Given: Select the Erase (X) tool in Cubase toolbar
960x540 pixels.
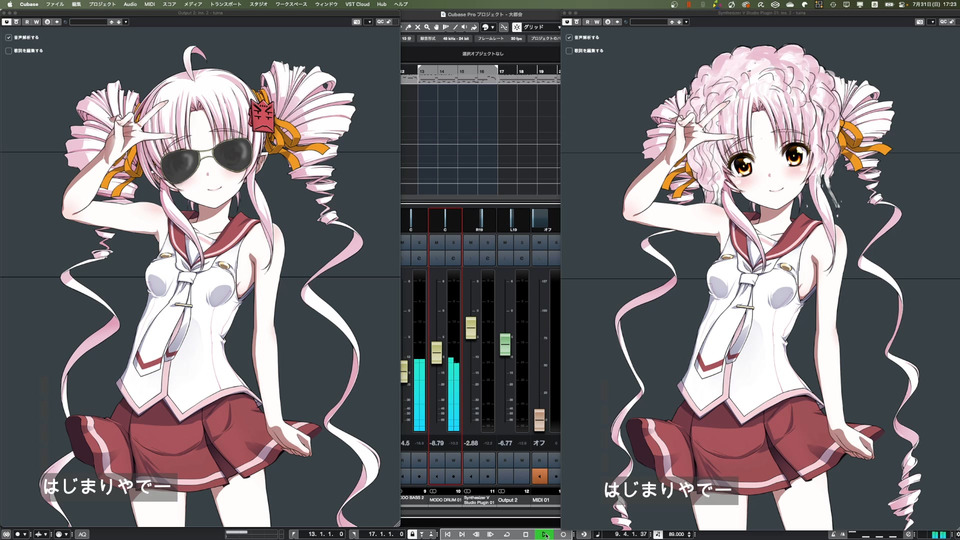Looking at the screenshot, I should pos(418,27).
